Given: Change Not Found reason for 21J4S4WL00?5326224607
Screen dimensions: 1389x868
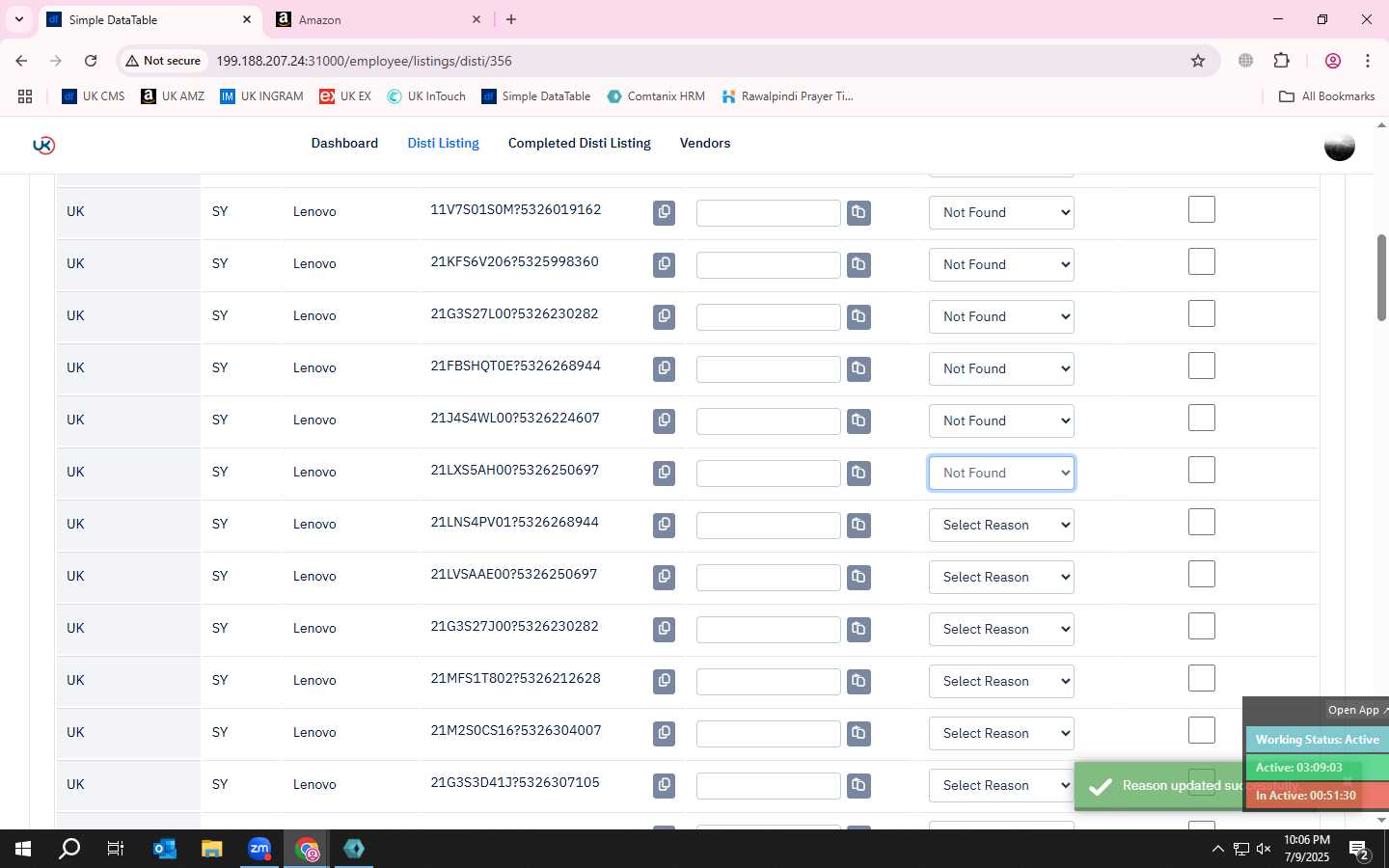Looking at the screenshot, I should point(1001,420).
